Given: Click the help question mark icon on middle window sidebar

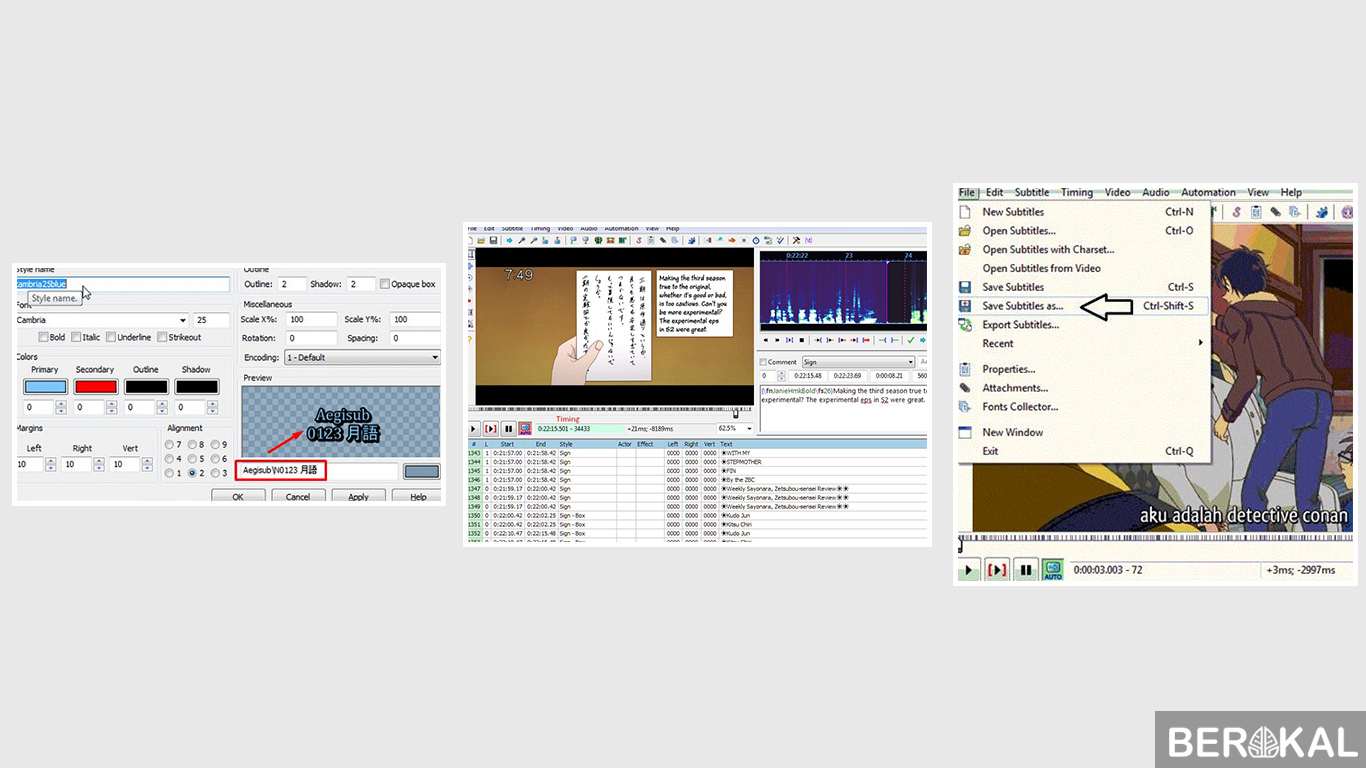Looking at the screenshot, I should click(469, 340).
